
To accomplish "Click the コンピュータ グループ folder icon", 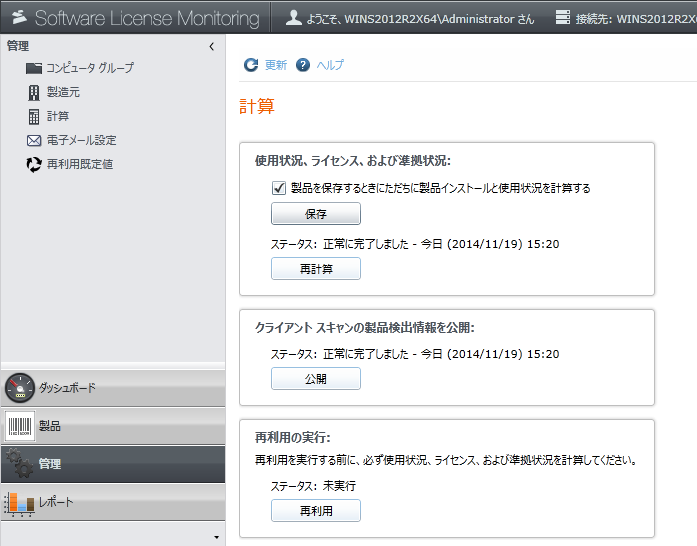I will point(34,68).
